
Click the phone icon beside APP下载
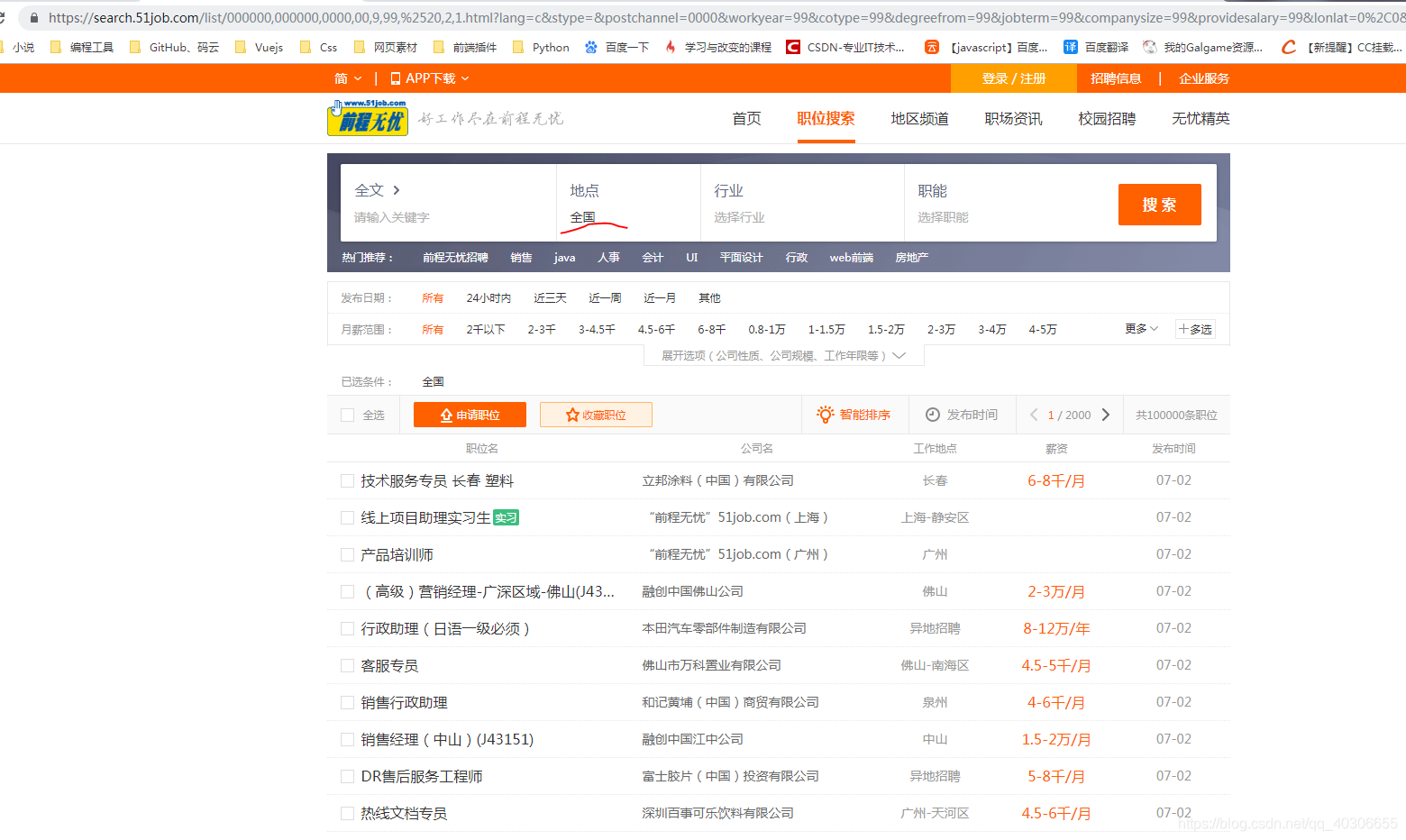[395, 78]
